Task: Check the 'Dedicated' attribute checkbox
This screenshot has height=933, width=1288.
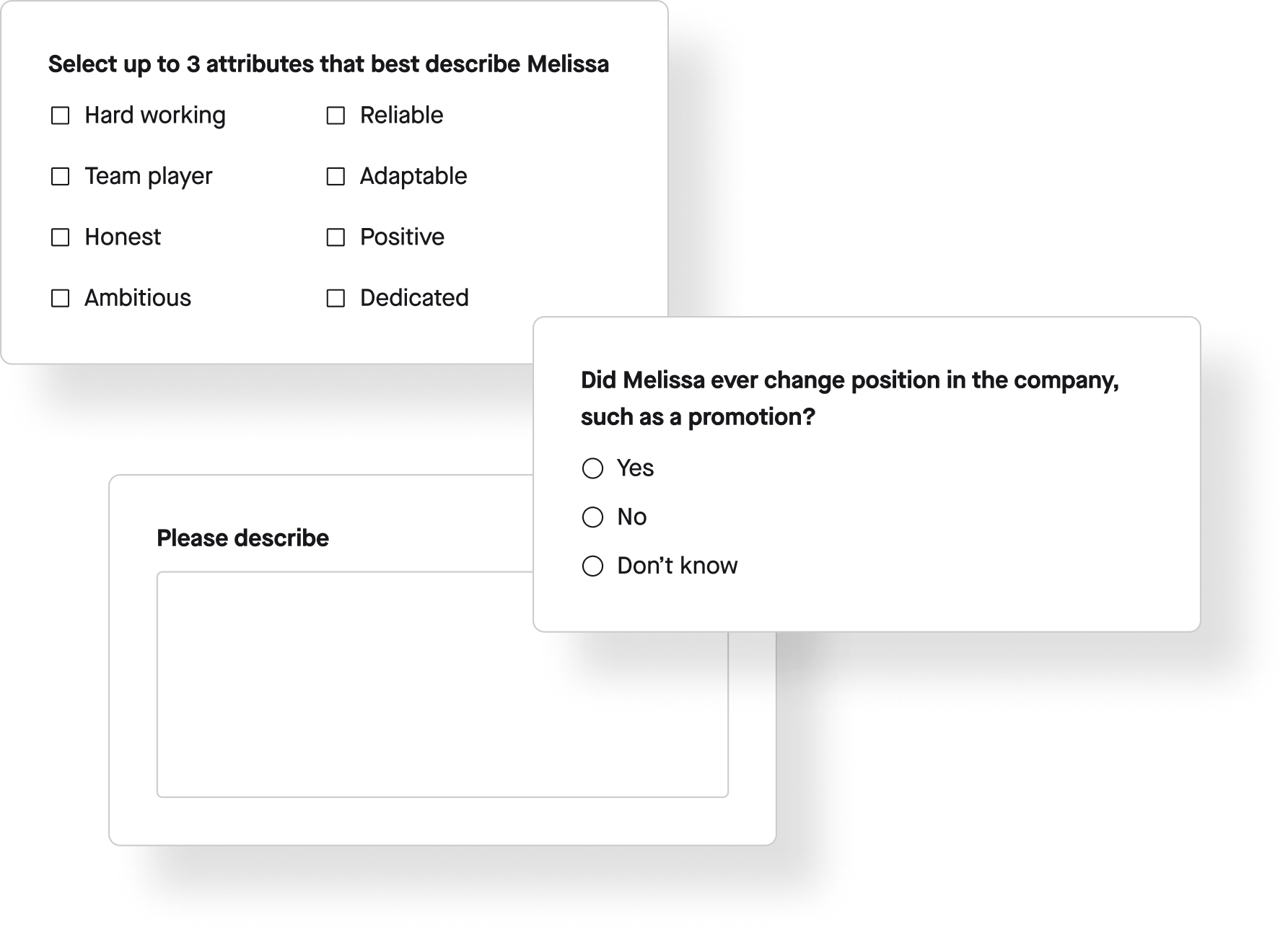Action: [337, 297]
